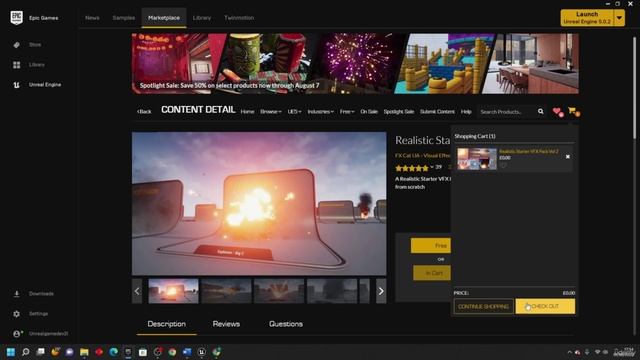Open Microsoft Edge from taskbar
640x360 pixels.
pos(113,352)
